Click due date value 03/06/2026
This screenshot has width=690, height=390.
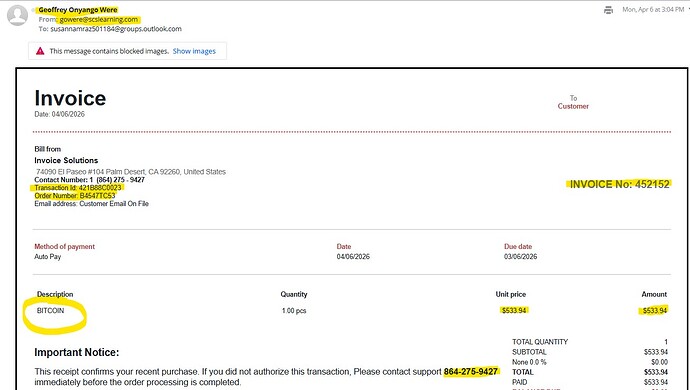pyautogui.click(x=521, y=257)
